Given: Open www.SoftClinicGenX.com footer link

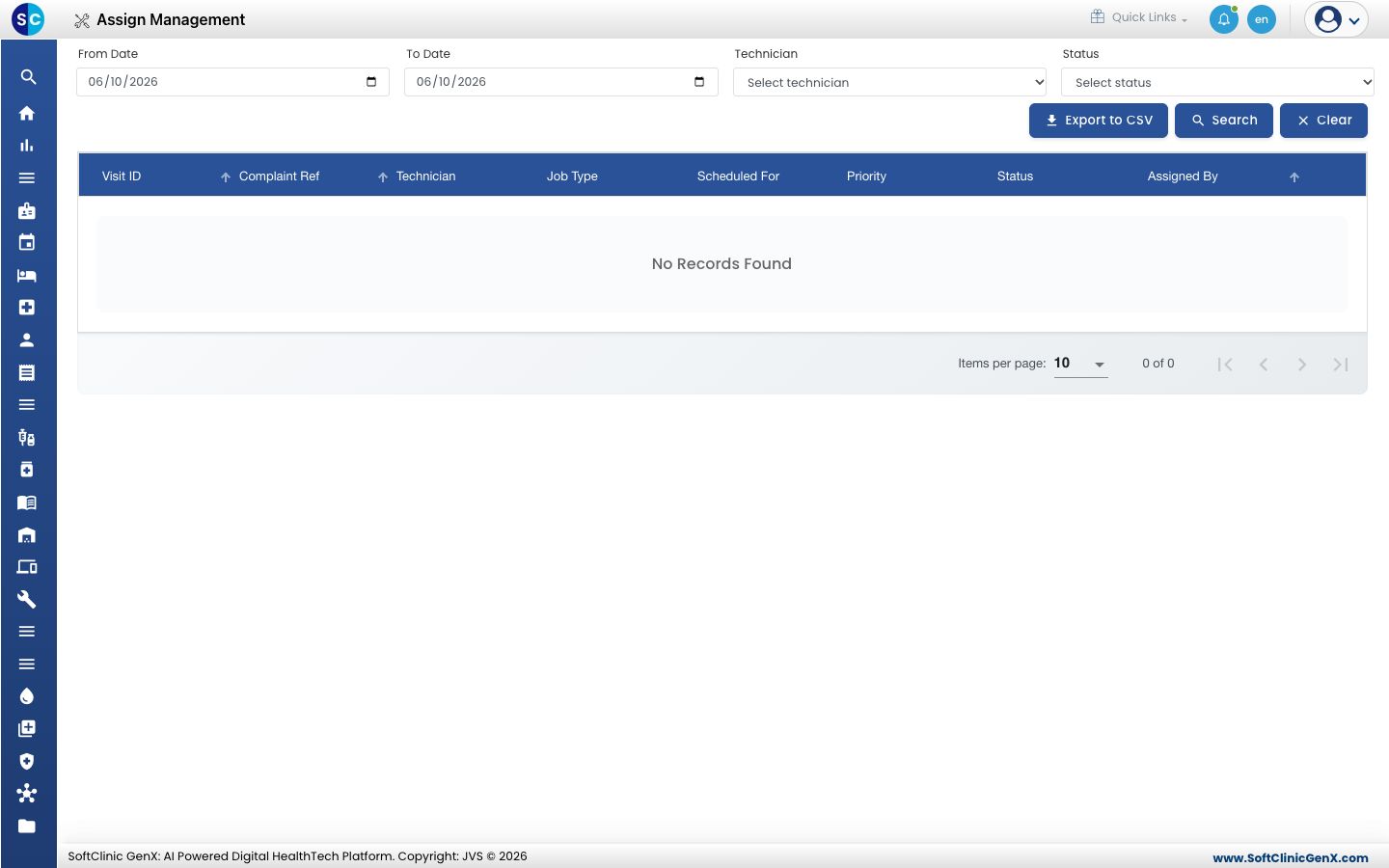Looking at the screenshot, I should tap(1291, 857).
